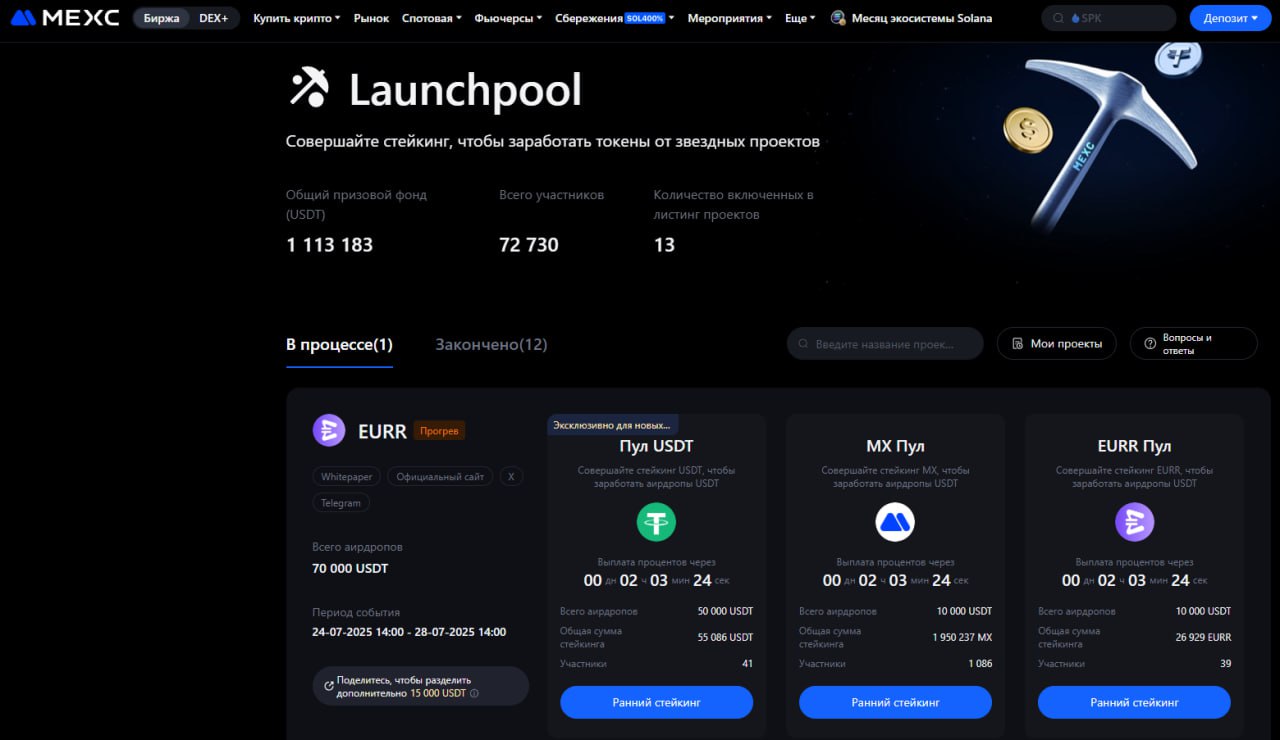Switch to В процессе(1) tab
This screenshot has height=740, width=1280.
(339, 344)
